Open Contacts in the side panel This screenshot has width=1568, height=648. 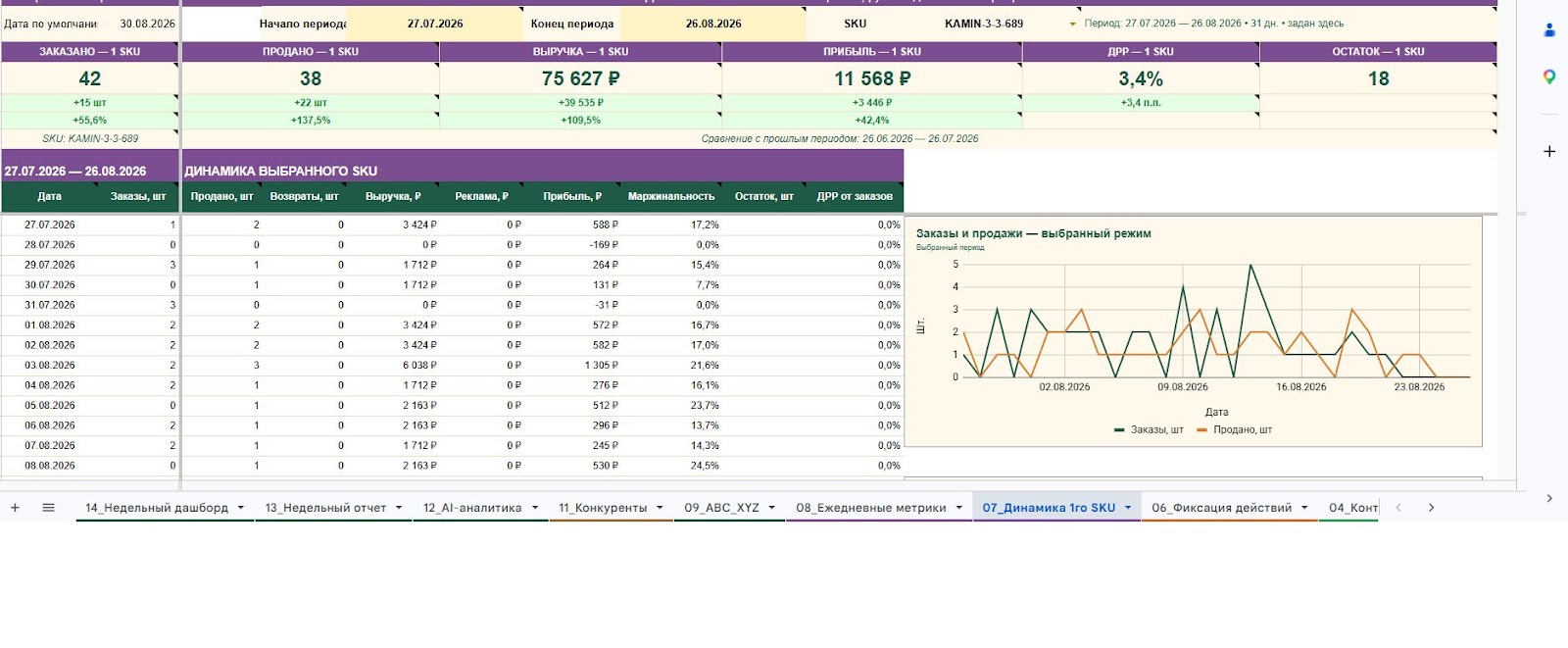(1549, 30)
